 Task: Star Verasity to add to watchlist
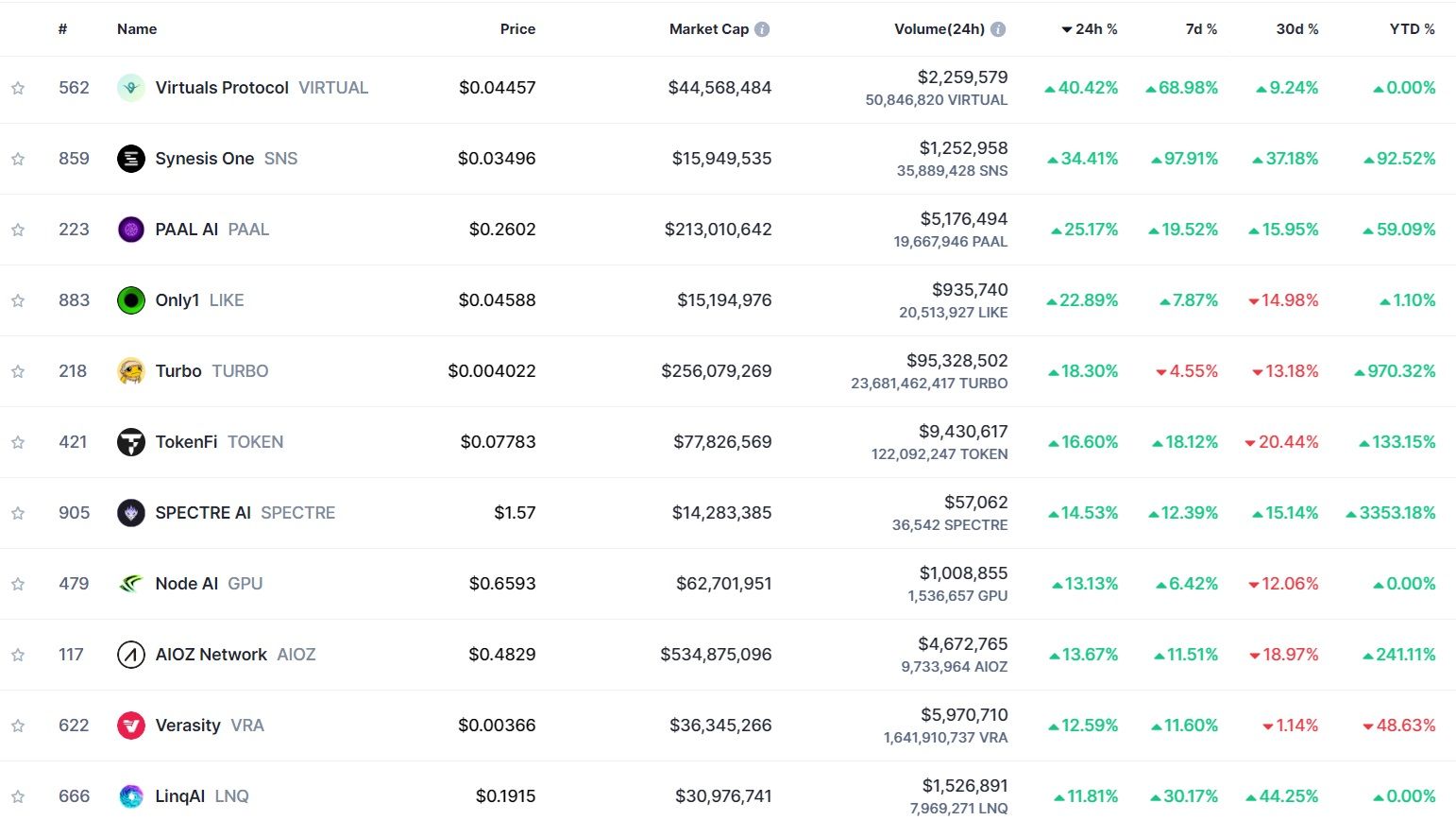point(18,726)
